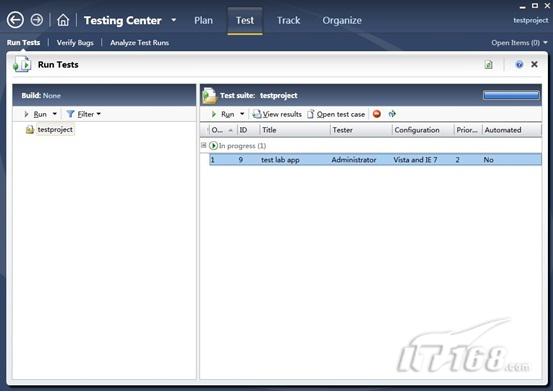Collapse the In progress (1) group
The height and width of the screenshot is (392, 553).
(203, 145)
